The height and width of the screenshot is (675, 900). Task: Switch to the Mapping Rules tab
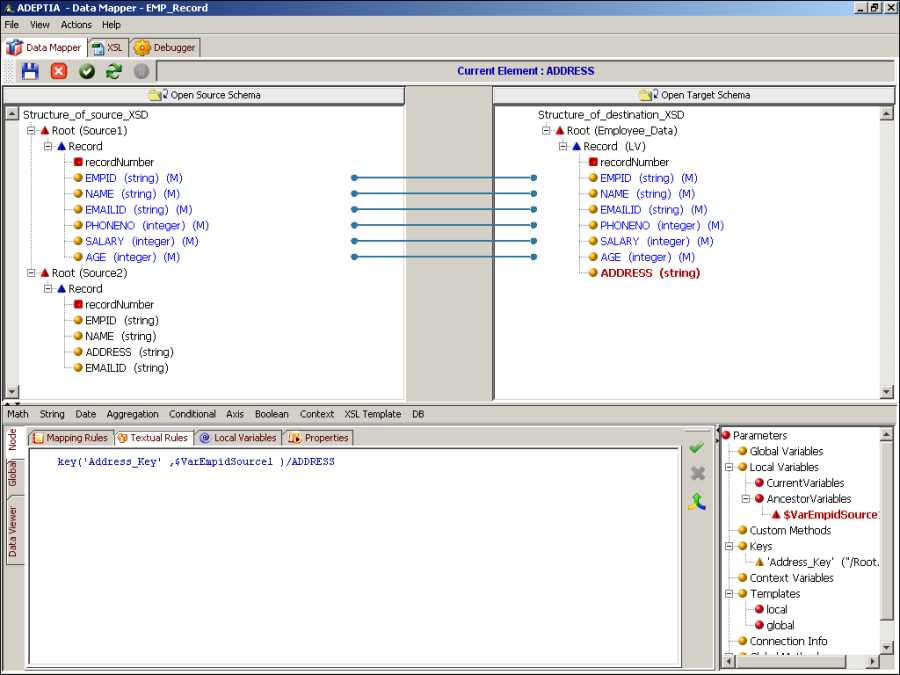[x=70, y=438]
